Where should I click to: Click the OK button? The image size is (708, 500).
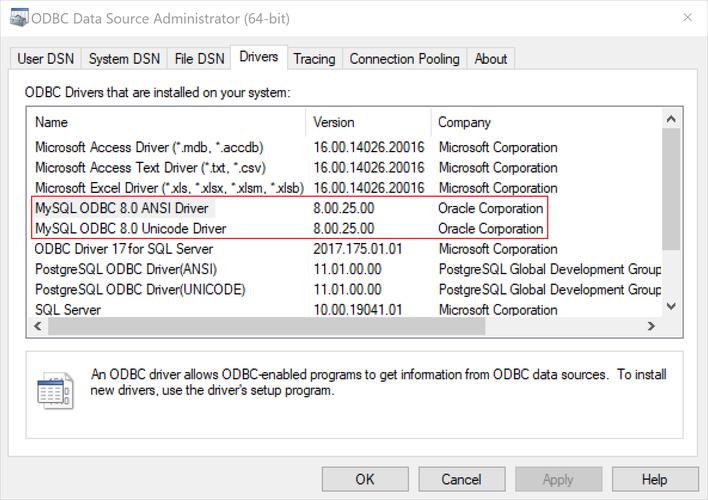point(365,479)
